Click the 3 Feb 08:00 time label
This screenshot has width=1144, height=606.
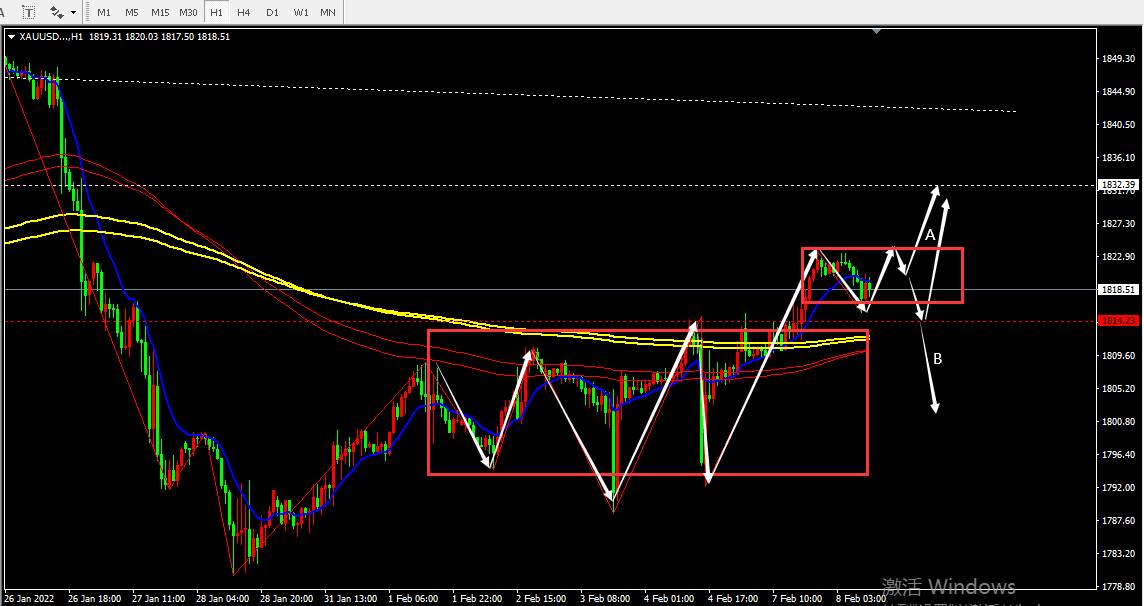click(x=606, y=598)
